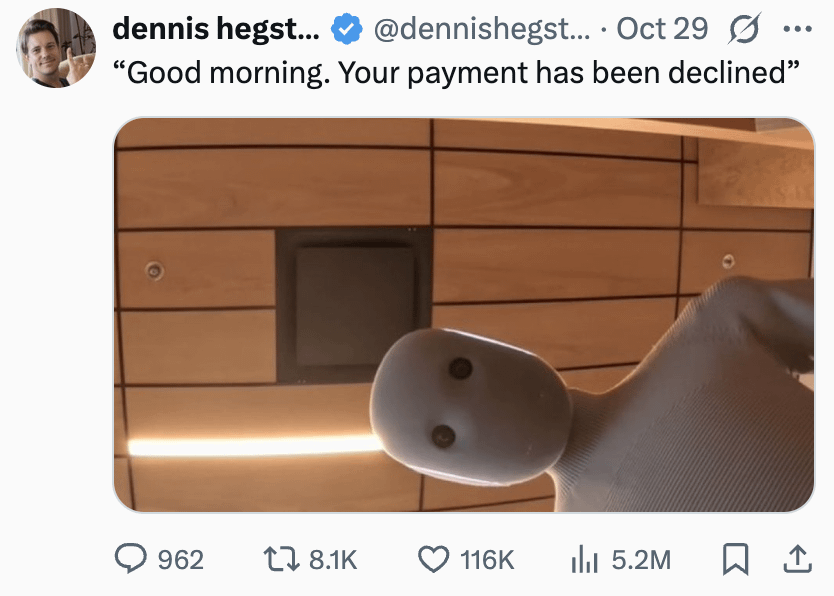This screenshot has height=596, width=834.
Task: Click the retweet arrows icon
Action: pos(281,560)
